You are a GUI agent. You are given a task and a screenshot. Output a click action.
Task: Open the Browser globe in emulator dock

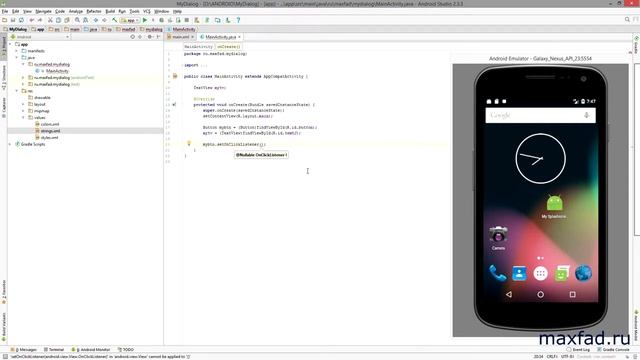pos(583,273)
